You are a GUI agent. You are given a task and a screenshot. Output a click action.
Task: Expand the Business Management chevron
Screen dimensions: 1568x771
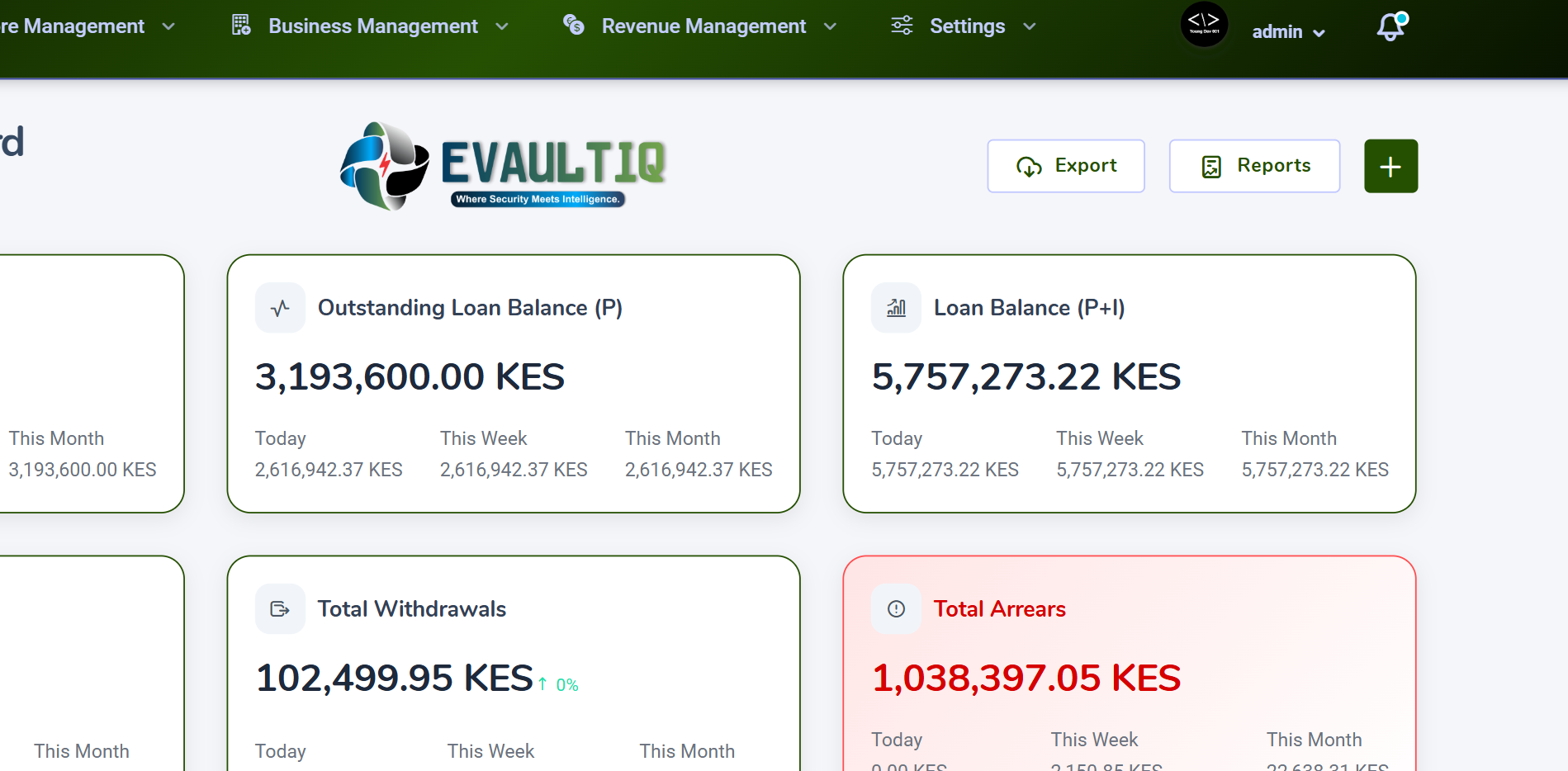click(502, 26)
